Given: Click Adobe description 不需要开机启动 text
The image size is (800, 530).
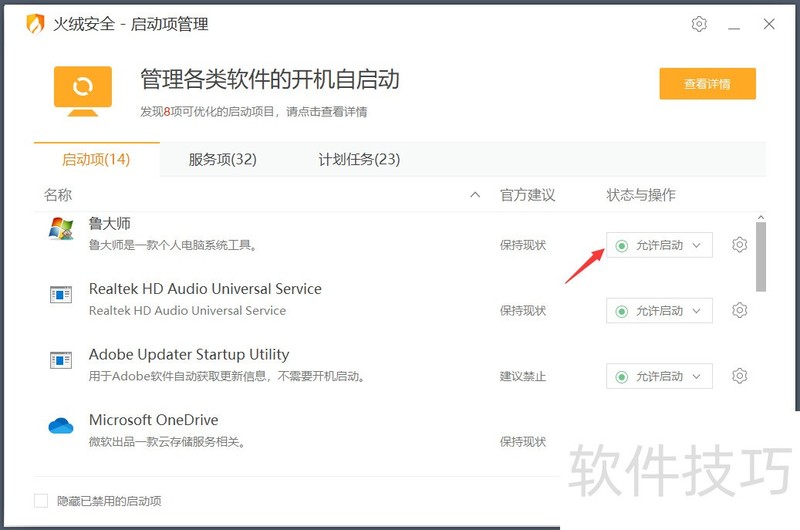Looking at the screenshot, I should click(320, 376).
